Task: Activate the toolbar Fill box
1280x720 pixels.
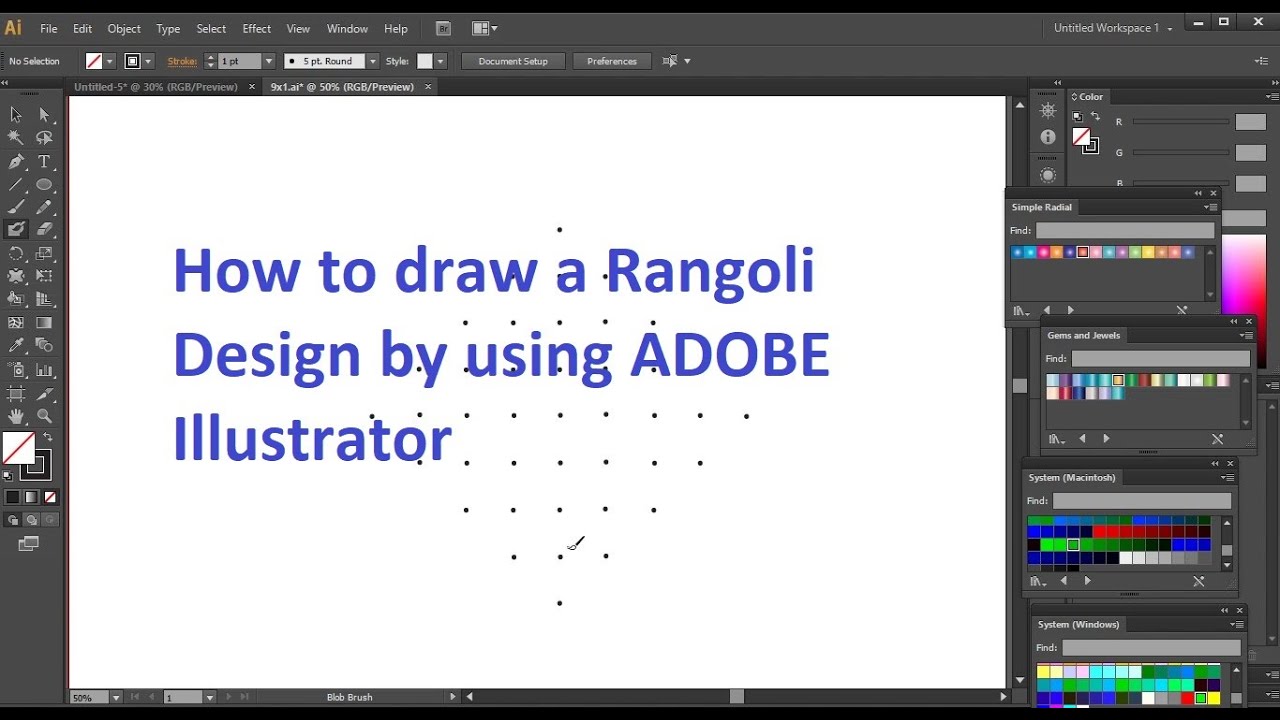Action: (x=18, y=448)
